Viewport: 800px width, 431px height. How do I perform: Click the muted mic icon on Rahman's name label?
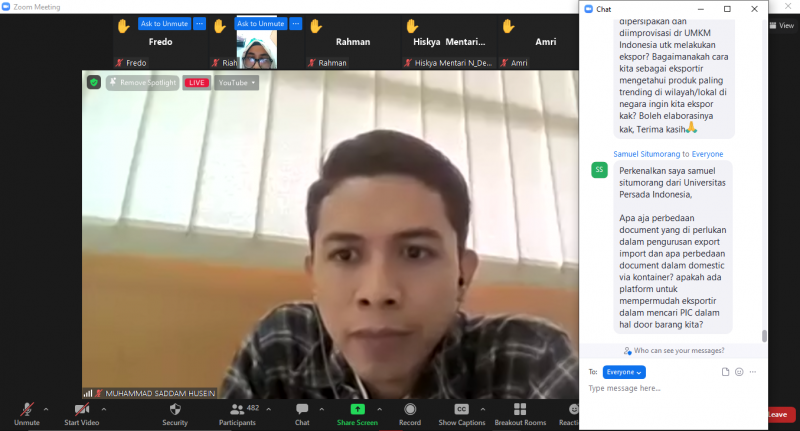pyautogui.click(x=312, y=63)
